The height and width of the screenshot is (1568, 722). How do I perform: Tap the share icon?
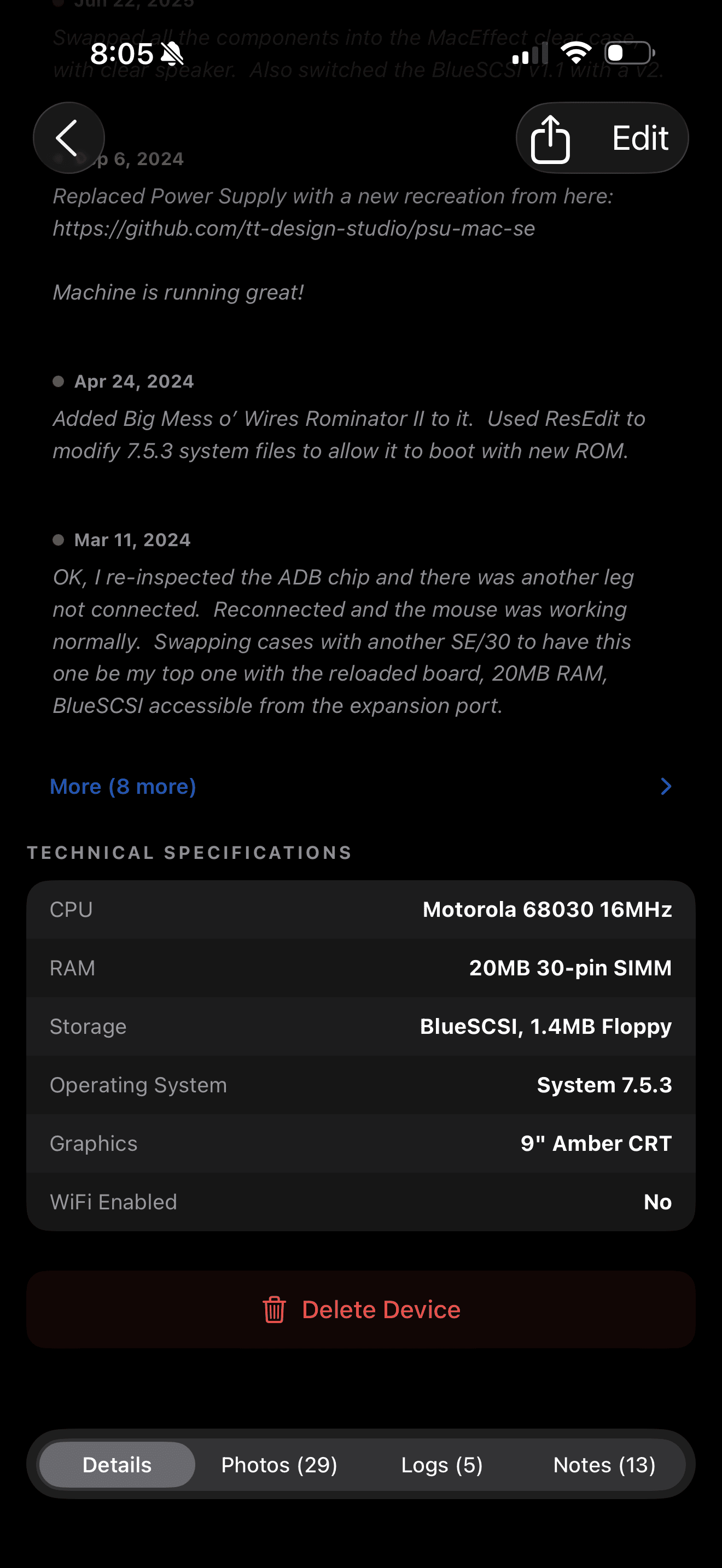(x=550, y=139)
